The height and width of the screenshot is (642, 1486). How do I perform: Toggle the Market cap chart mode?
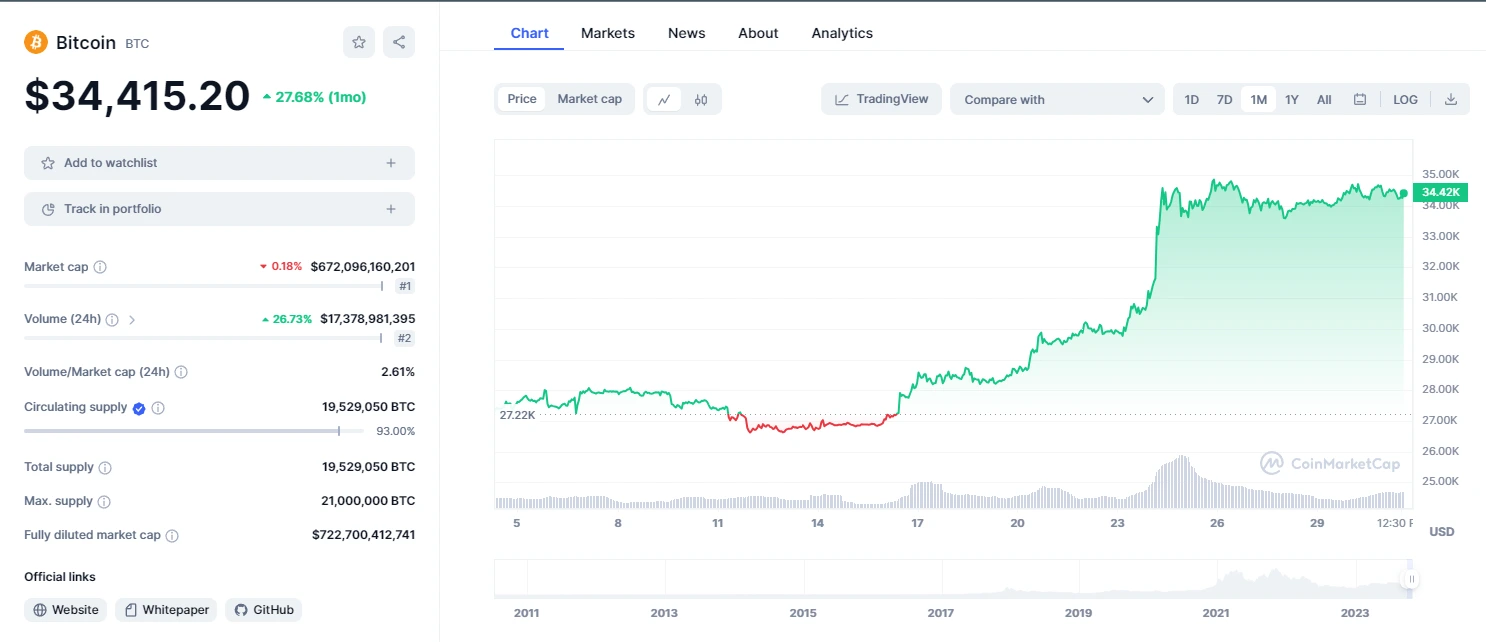pyautogui.click(x=590, y=99)
